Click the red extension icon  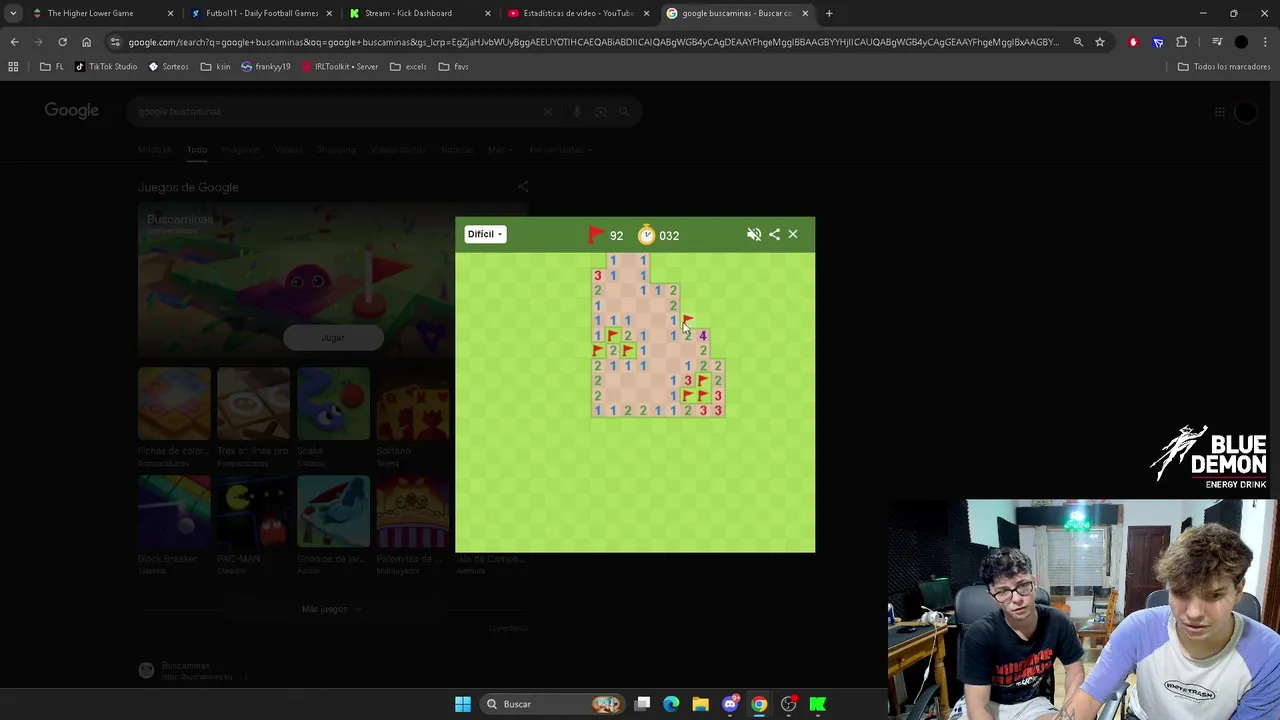tap(1133, 42)
